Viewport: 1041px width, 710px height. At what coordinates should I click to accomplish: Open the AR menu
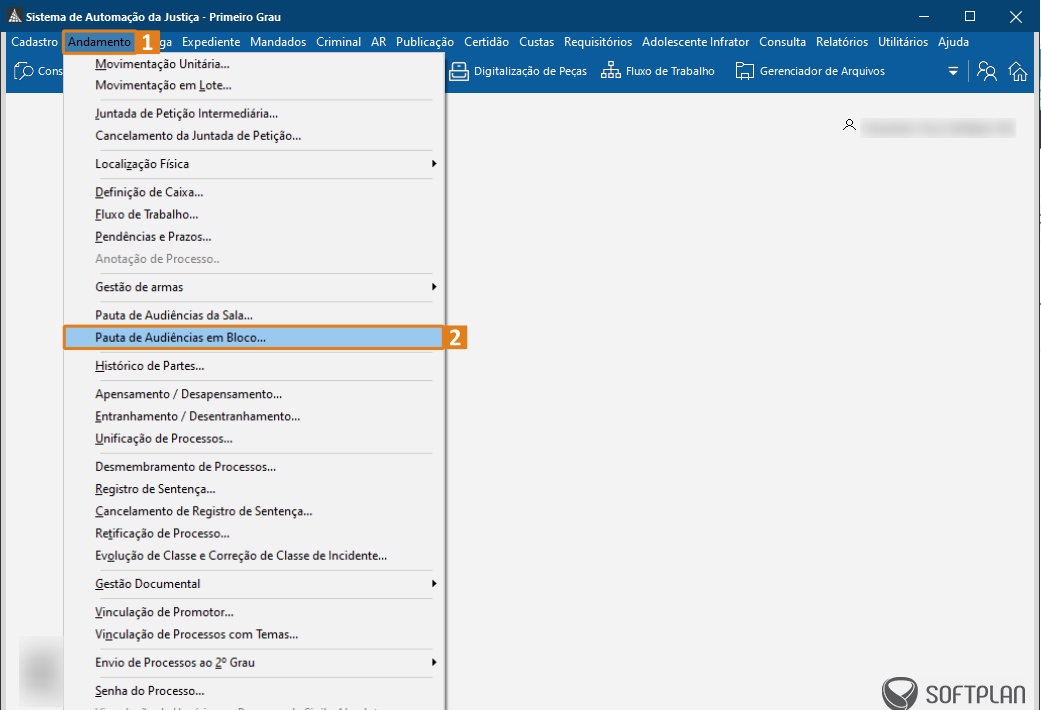pyautogui.click(x=378, y=42)
